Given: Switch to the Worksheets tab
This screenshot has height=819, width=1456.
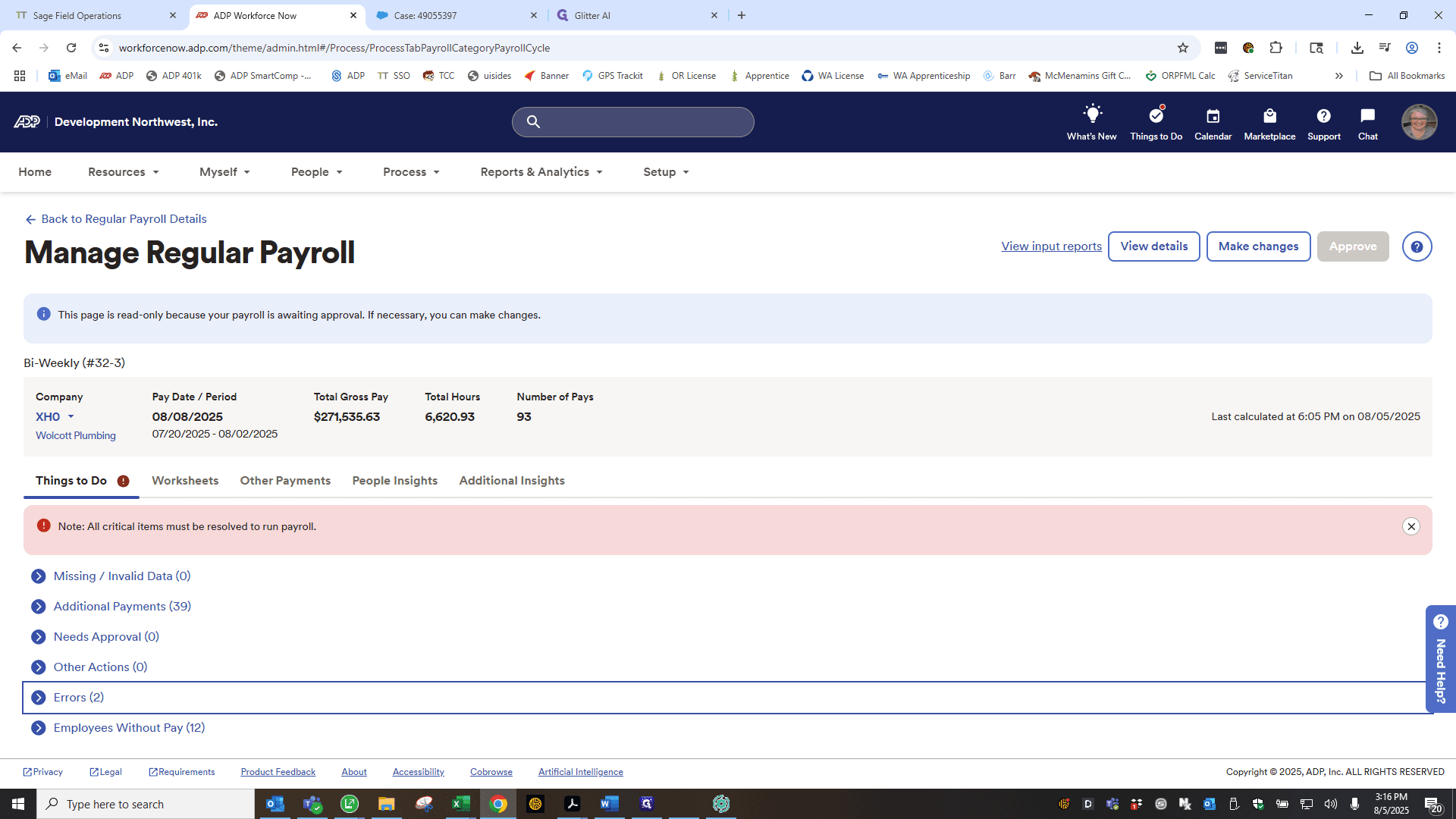Looking at the screenshot, I should 185,481.
